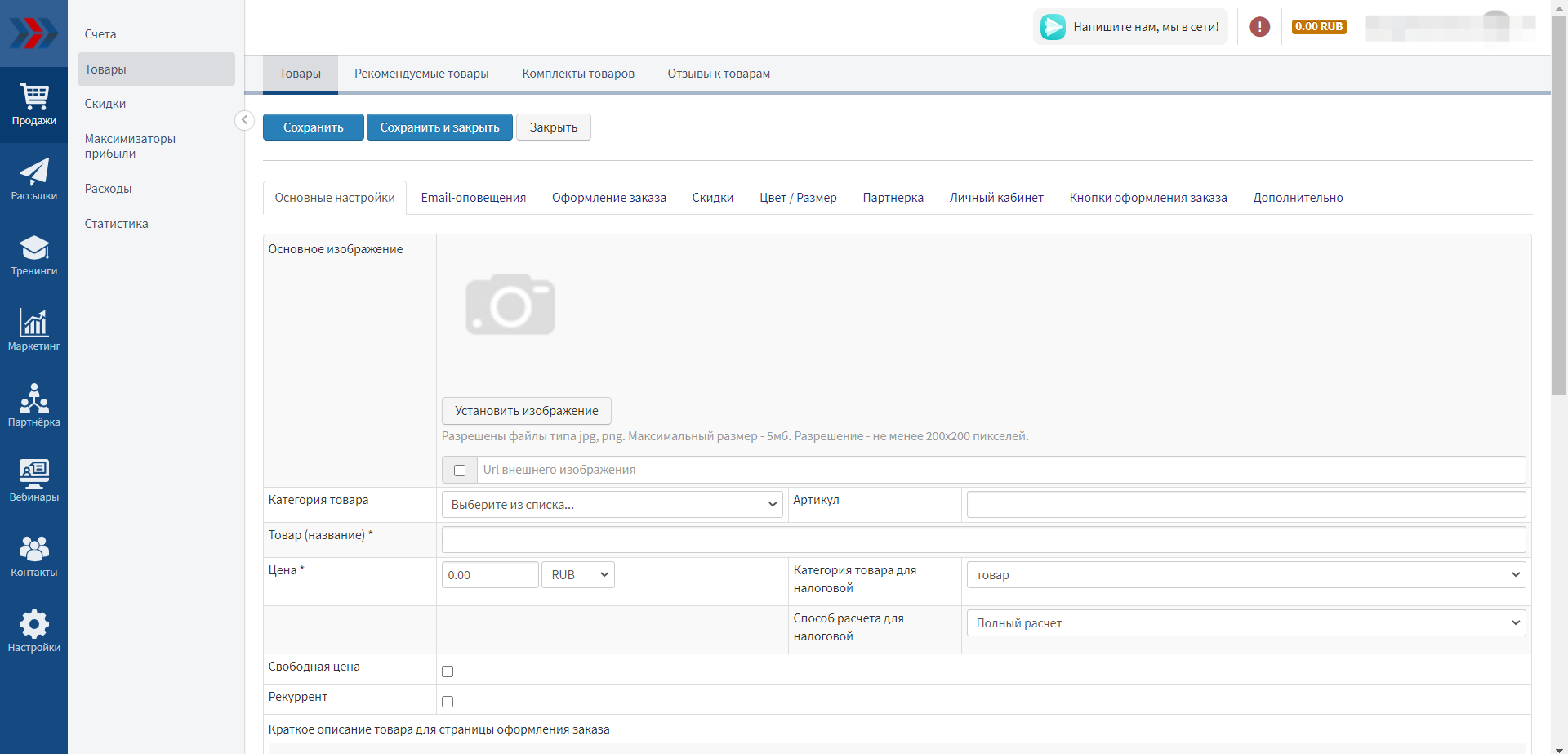Open the Способ расчета Полный расчет dropdown

(x=1245, y=623)
